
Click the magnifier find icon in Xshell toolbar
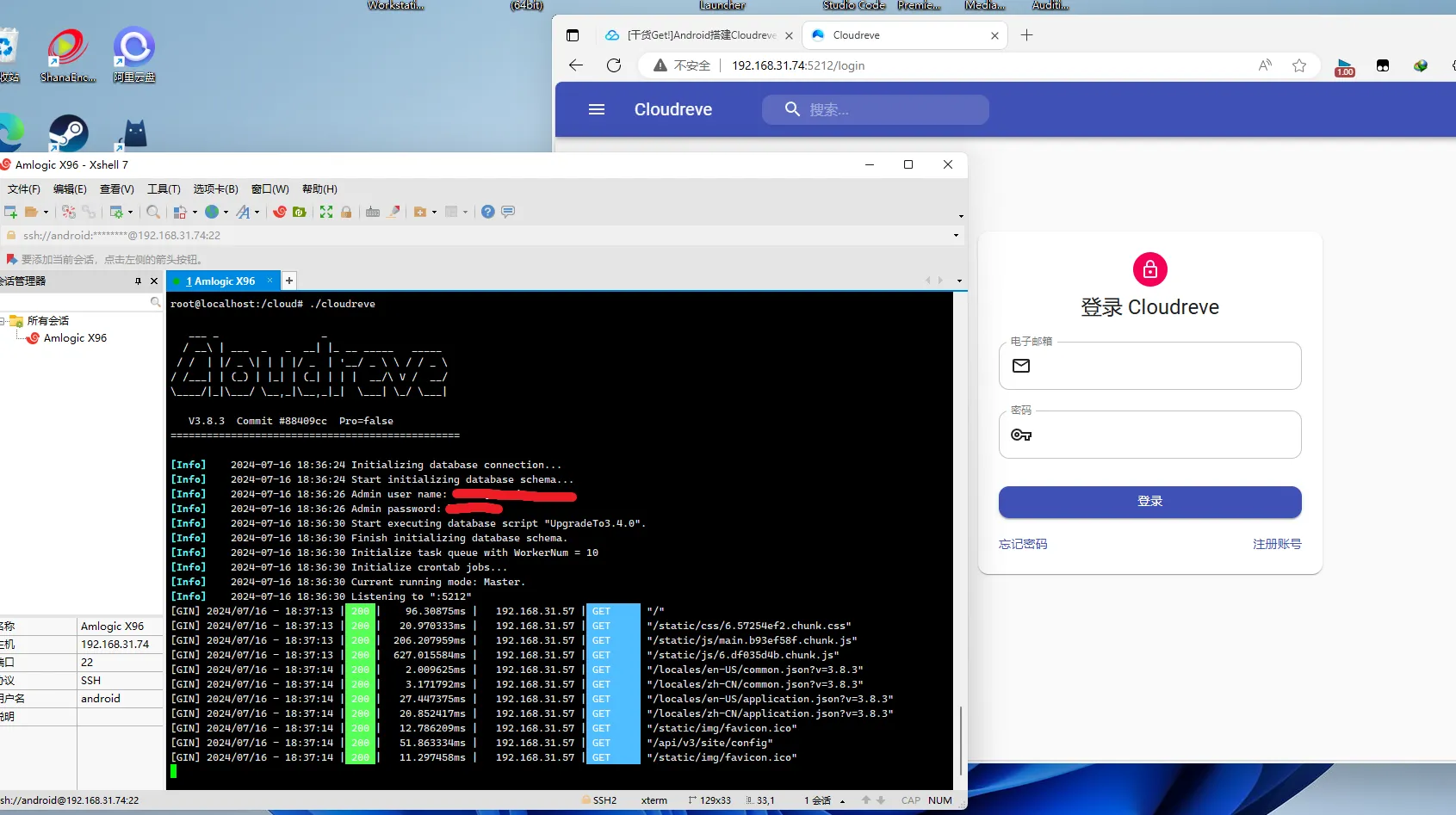(153, 212)
